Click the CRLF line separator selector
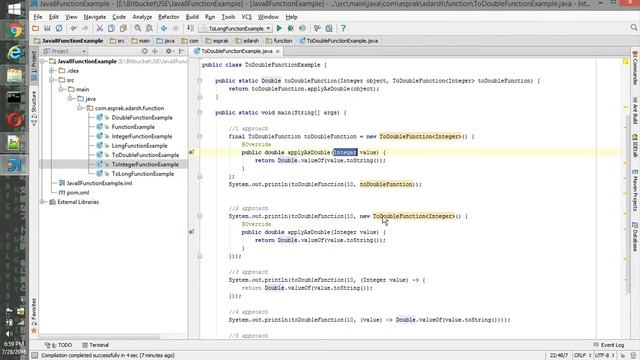Screen dimensions: 640x360 [582, 356]
